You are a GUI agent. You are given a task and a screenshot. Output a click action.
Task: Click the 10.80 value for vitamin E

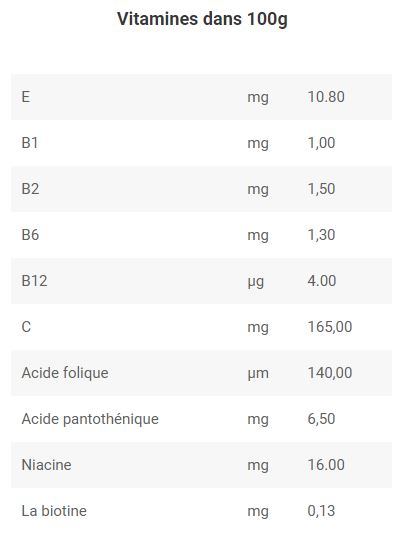point(326,97)
